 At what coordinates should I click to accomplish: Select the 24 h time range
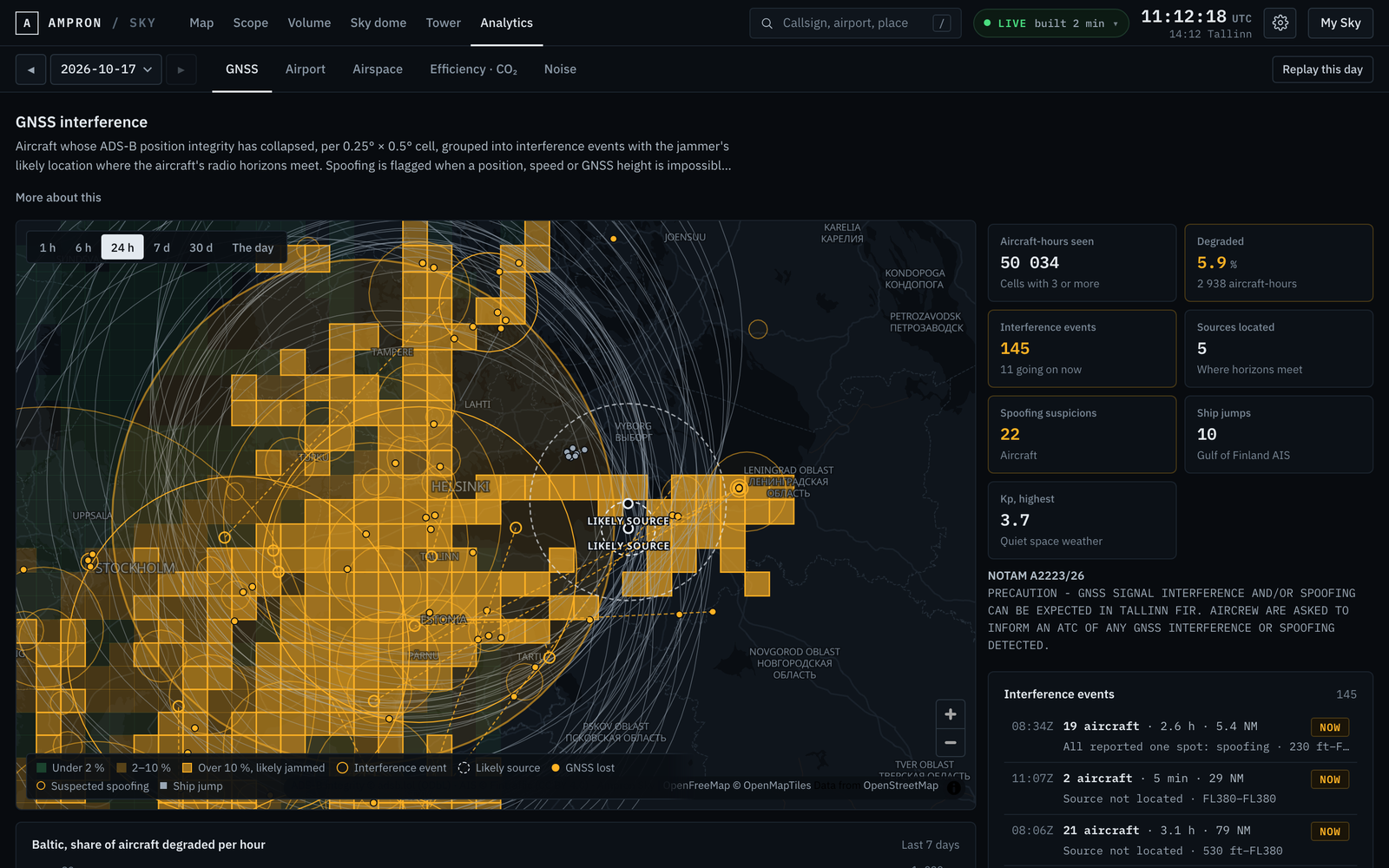click(122, 247)
